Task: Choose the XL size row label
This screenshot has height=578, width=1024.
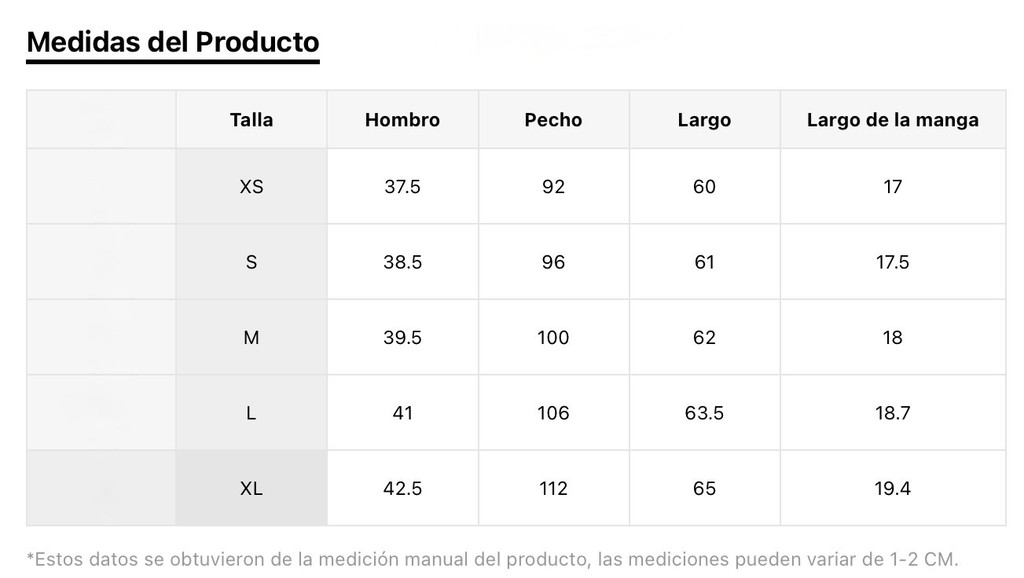Action: tap(251, 489)
